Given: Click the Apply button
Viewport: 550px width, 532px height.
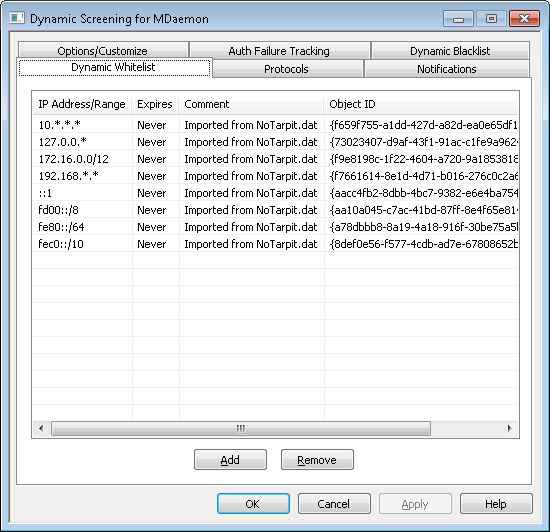Looking at the screenshot, I should (x=415, y=504).
